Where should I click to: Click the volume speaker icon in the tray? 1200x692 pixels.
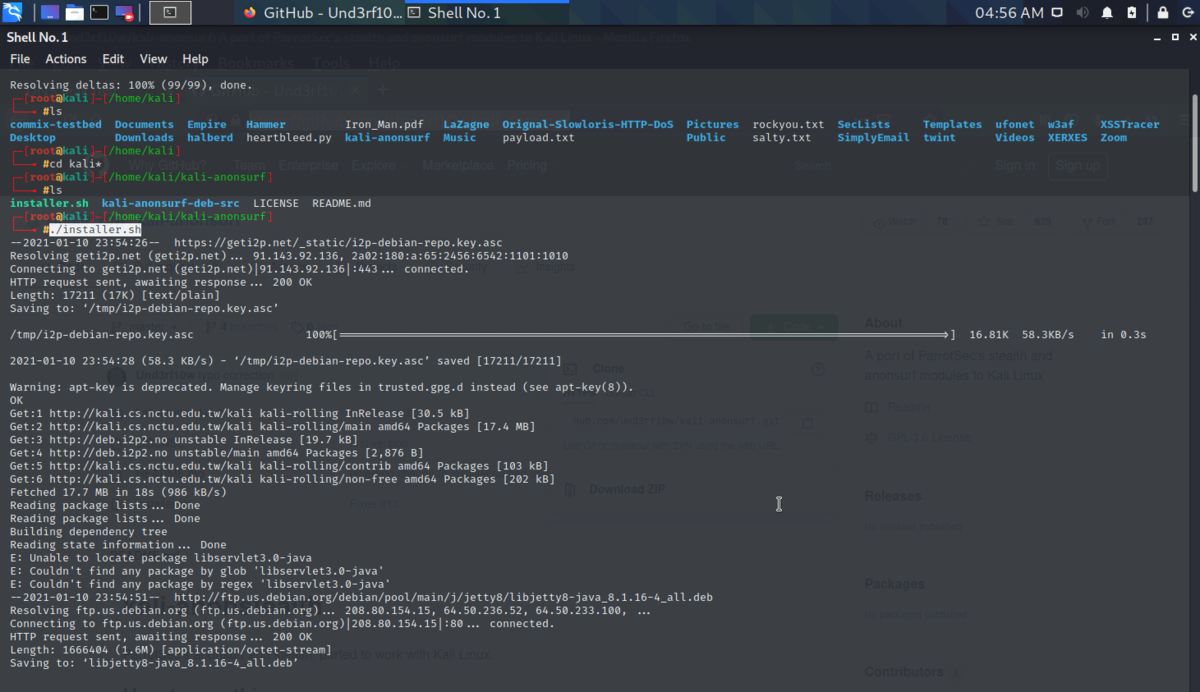pyautogui.click(x=1083, y=13)
